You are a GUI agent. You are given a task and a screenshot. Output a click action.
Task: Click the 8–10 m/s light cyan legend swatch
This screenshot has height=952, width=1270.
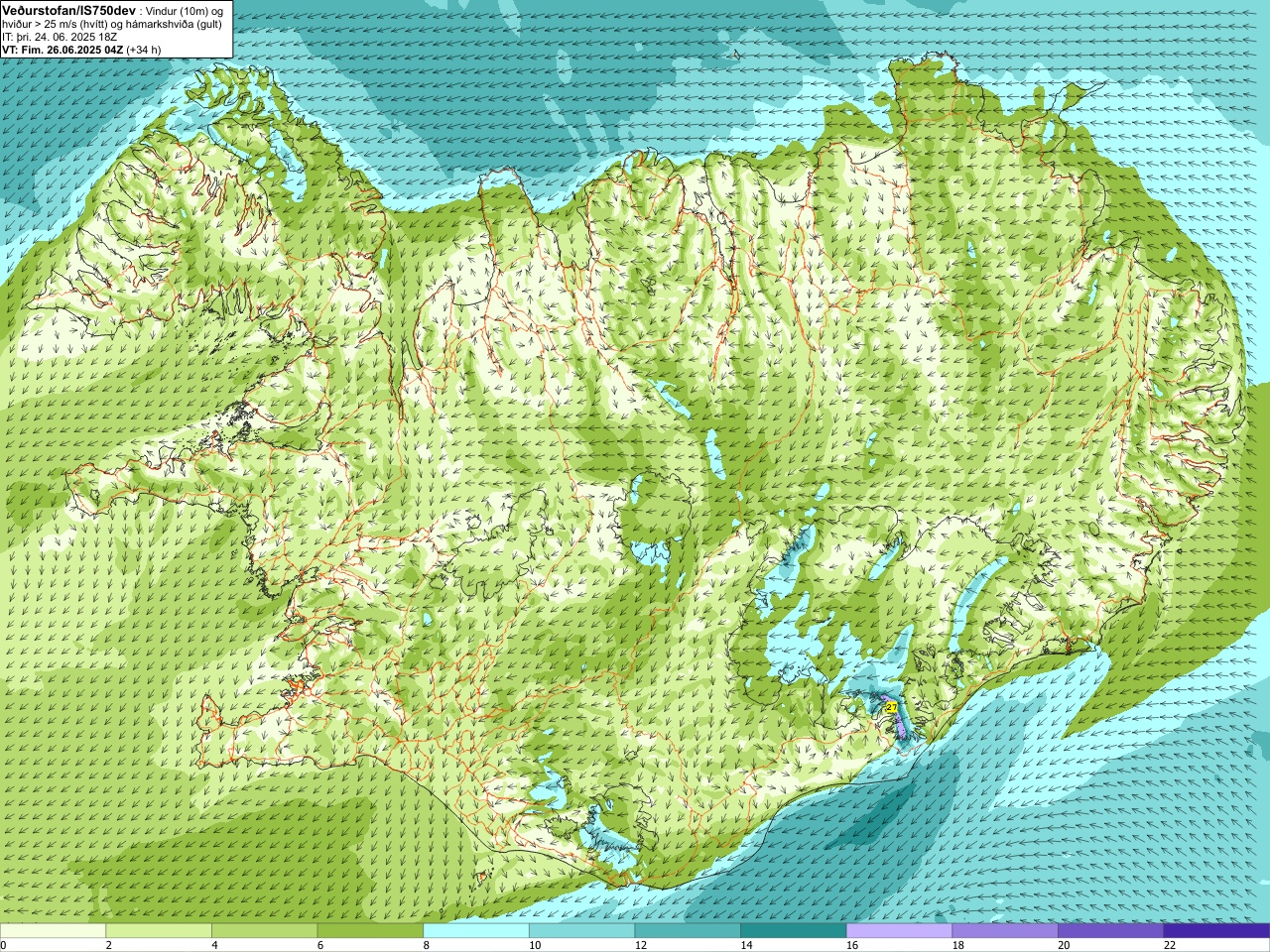(476, 931)
